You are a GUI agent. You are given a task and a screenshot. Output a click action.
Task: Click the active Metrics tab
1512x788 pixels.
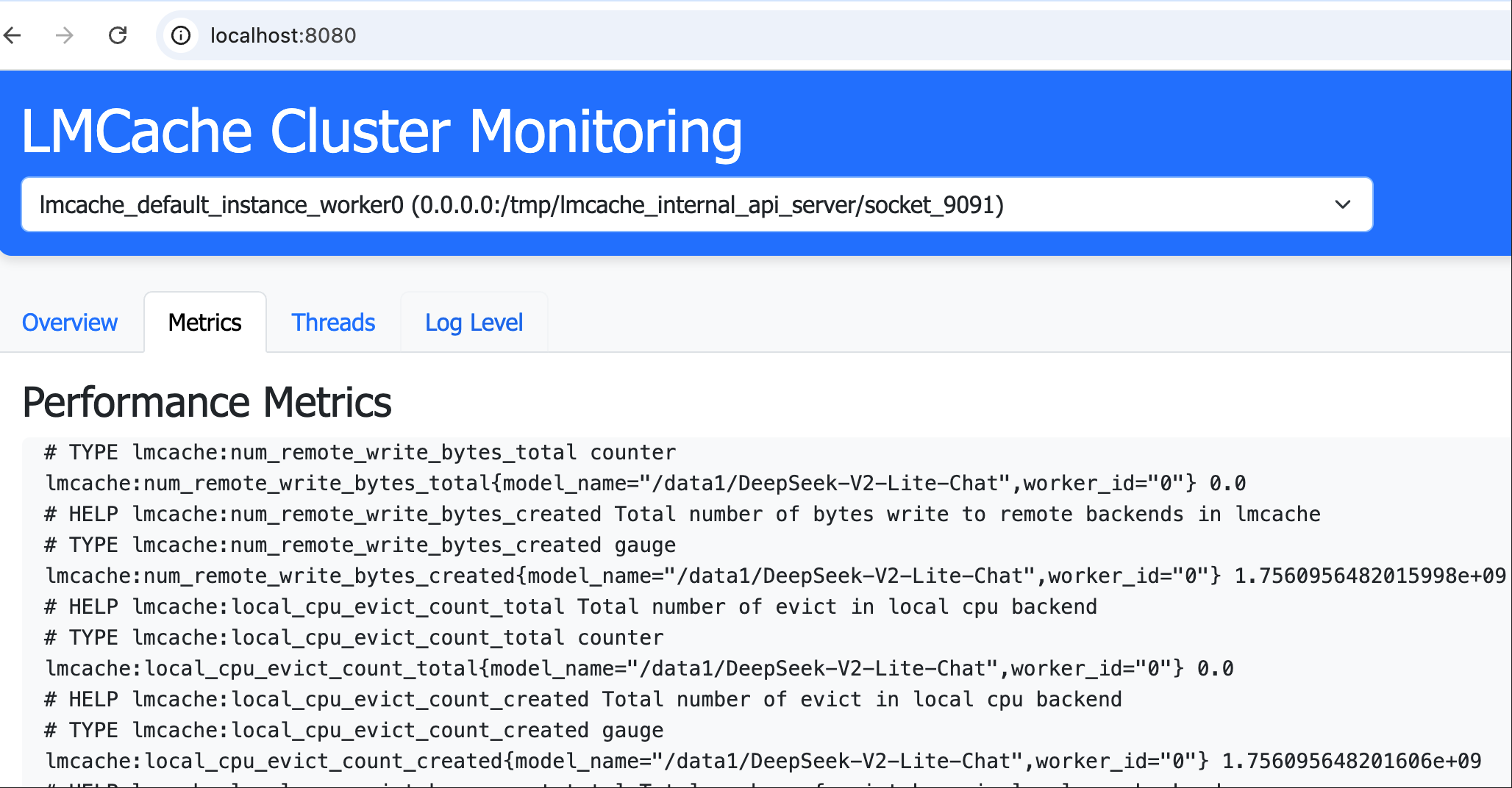[x=204, y=322]
